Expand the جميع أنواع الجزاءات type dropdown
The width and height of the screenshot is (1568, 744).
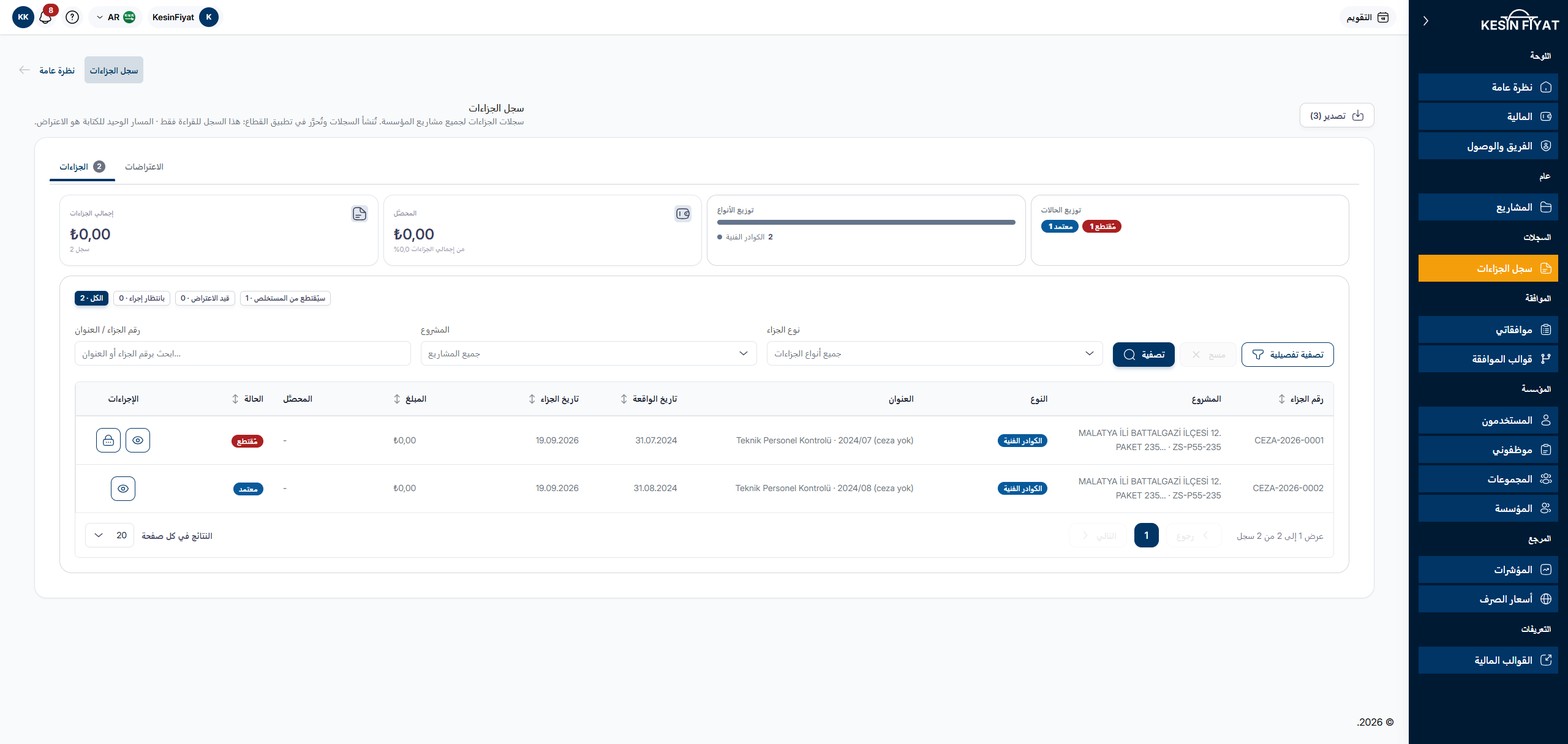point(935,354)
